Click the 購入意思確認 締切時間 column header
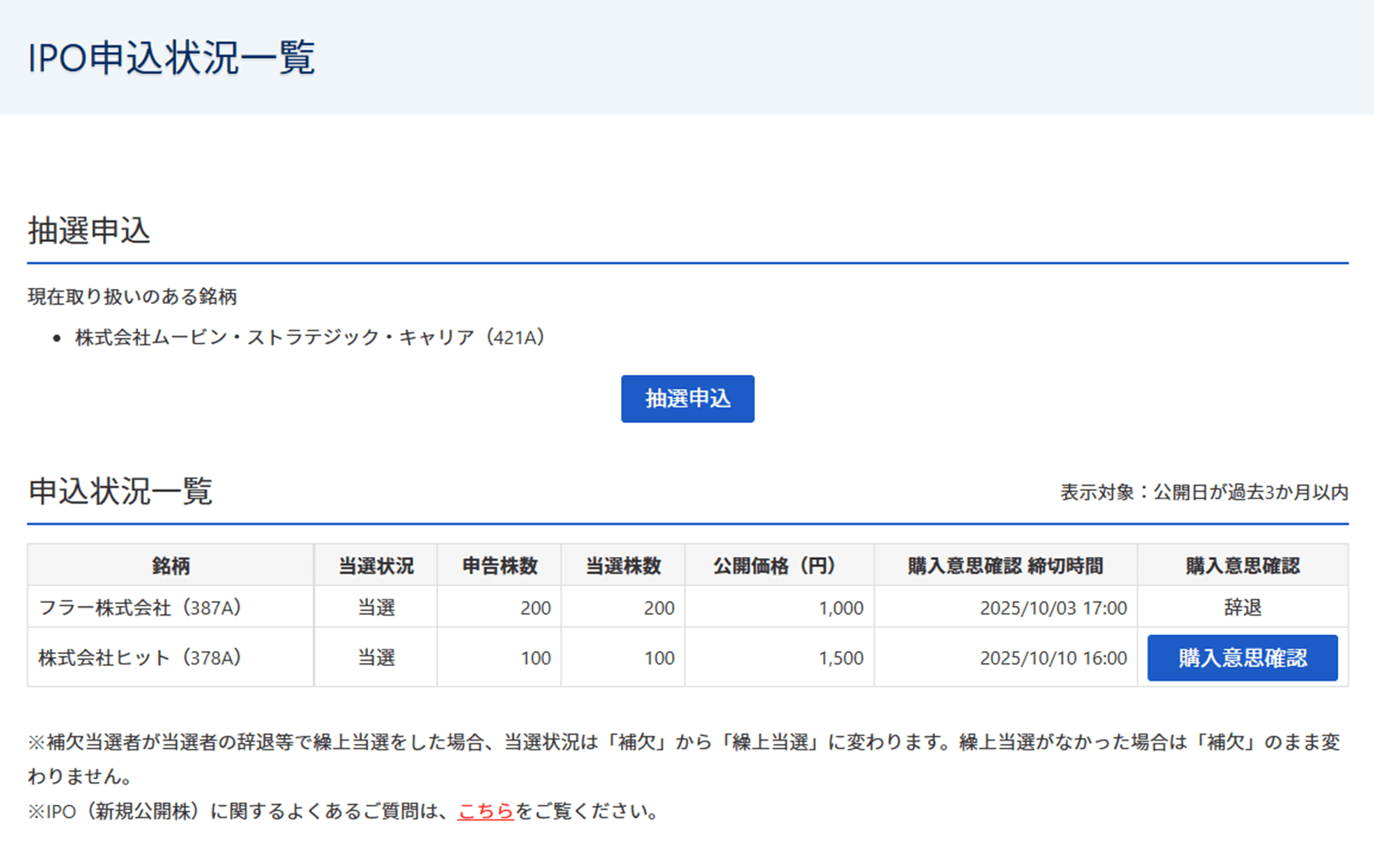 1004,565
